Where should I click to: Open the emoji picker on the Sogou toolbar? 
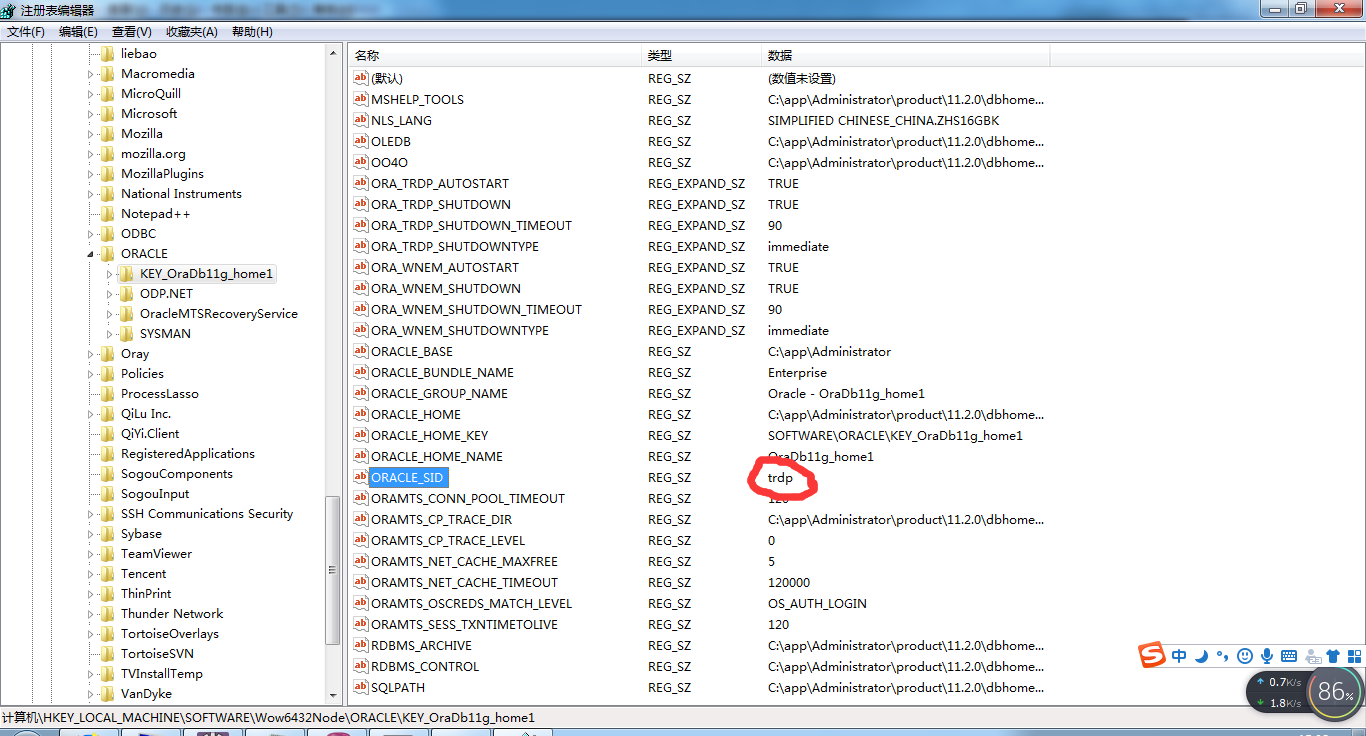(x=1245, y=655)
